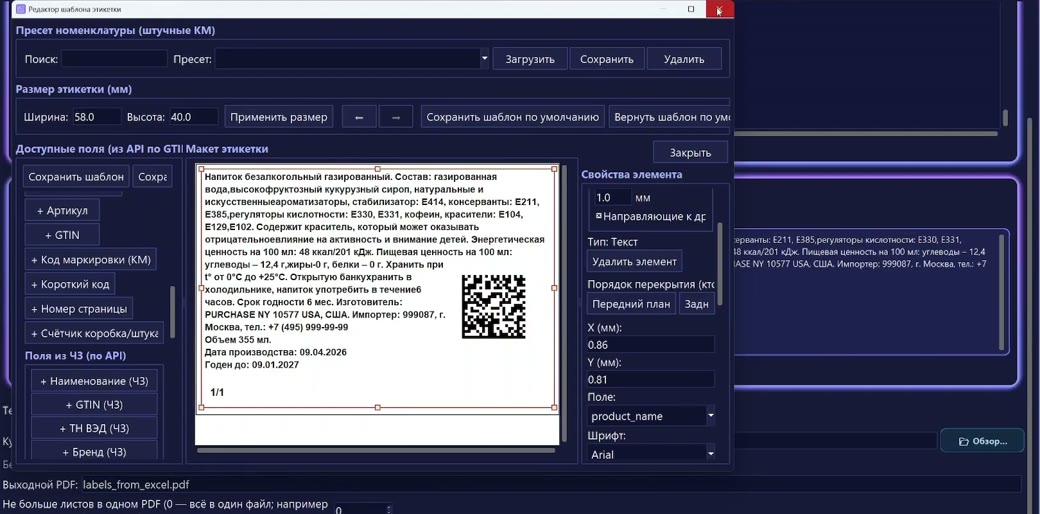Click the Поиск search field
Screen dimensions: 1040x514
pyautogui.click(x=114, y=59)
